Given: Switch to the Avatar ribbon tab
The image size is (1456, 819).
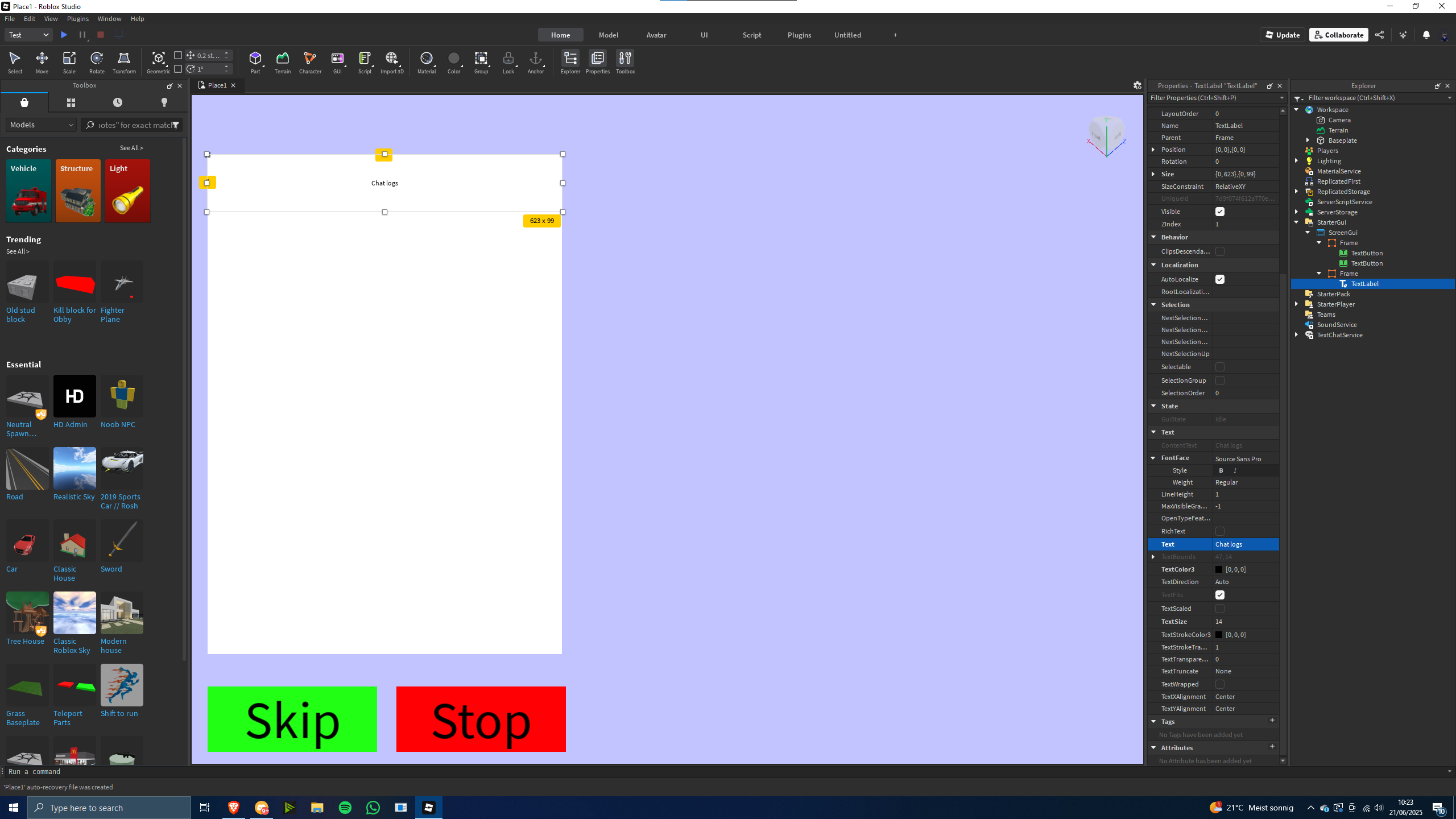Looking at the screenshot, I should pos(656,35).
